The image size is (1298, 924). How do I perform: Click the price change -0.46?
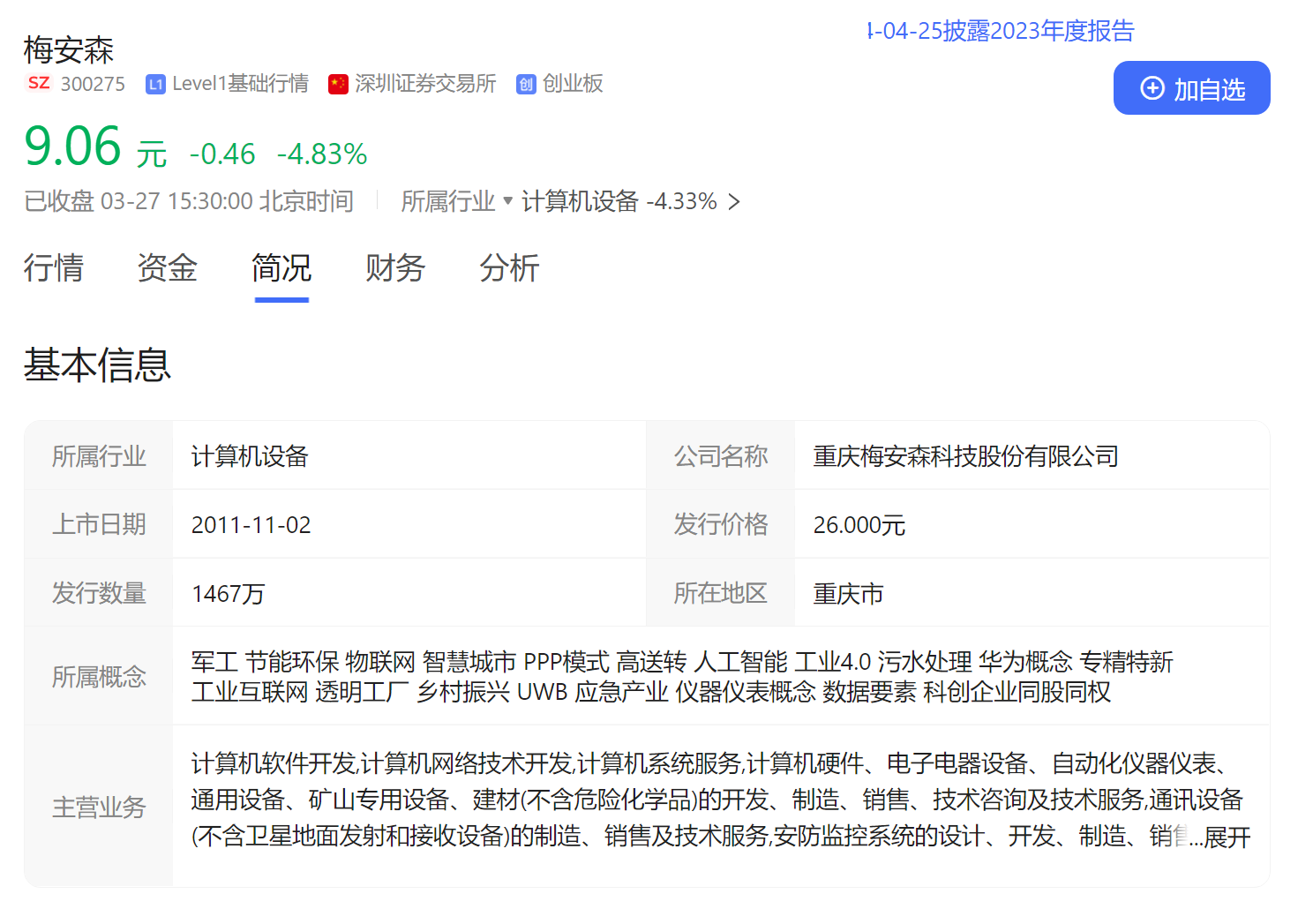click(x=222, y=154)
